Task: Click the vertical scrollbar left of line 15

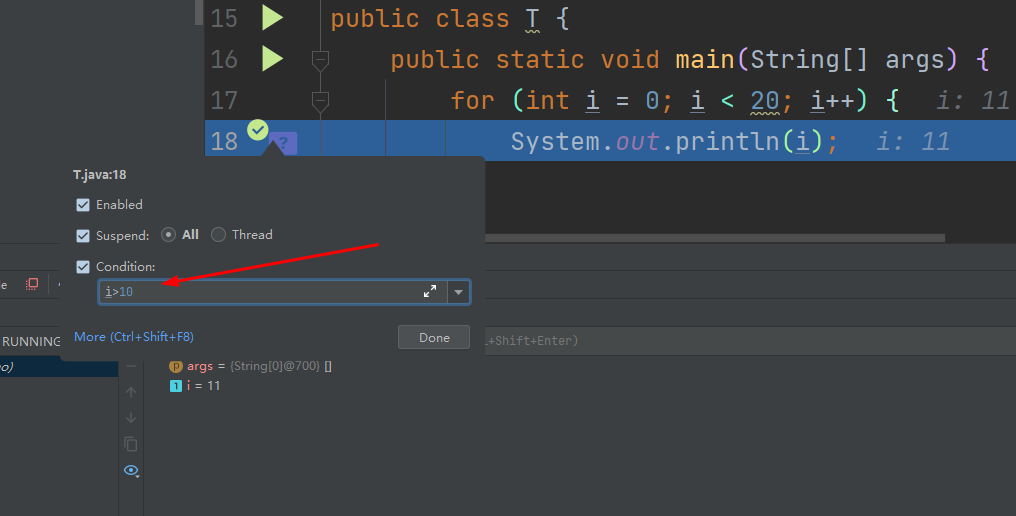Action: click(x=199, y=13)
